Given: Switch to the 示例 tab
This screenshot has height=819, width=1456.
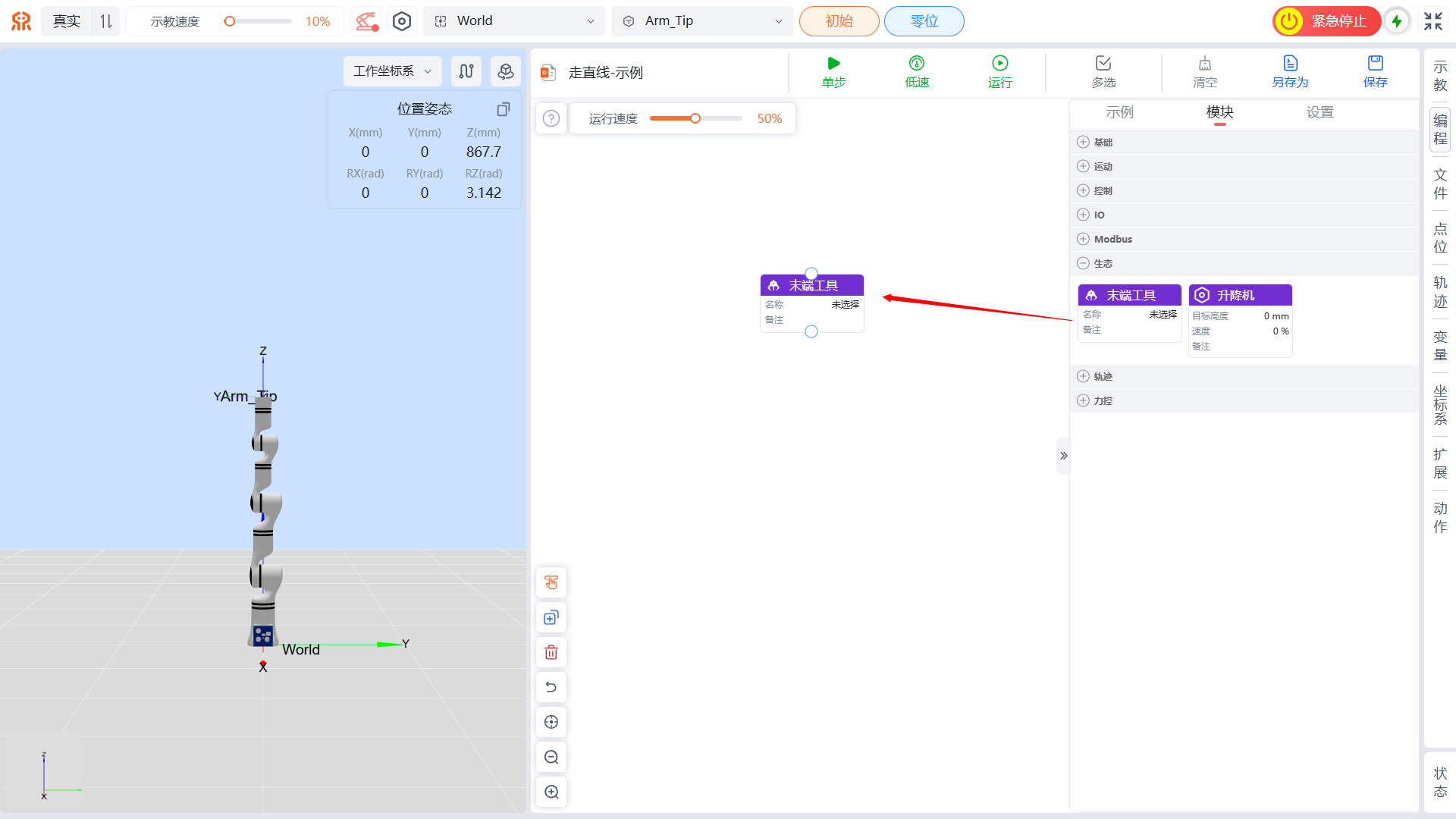Looking at the screenshot, I should pyautogui.click(x=1119, y=112).
